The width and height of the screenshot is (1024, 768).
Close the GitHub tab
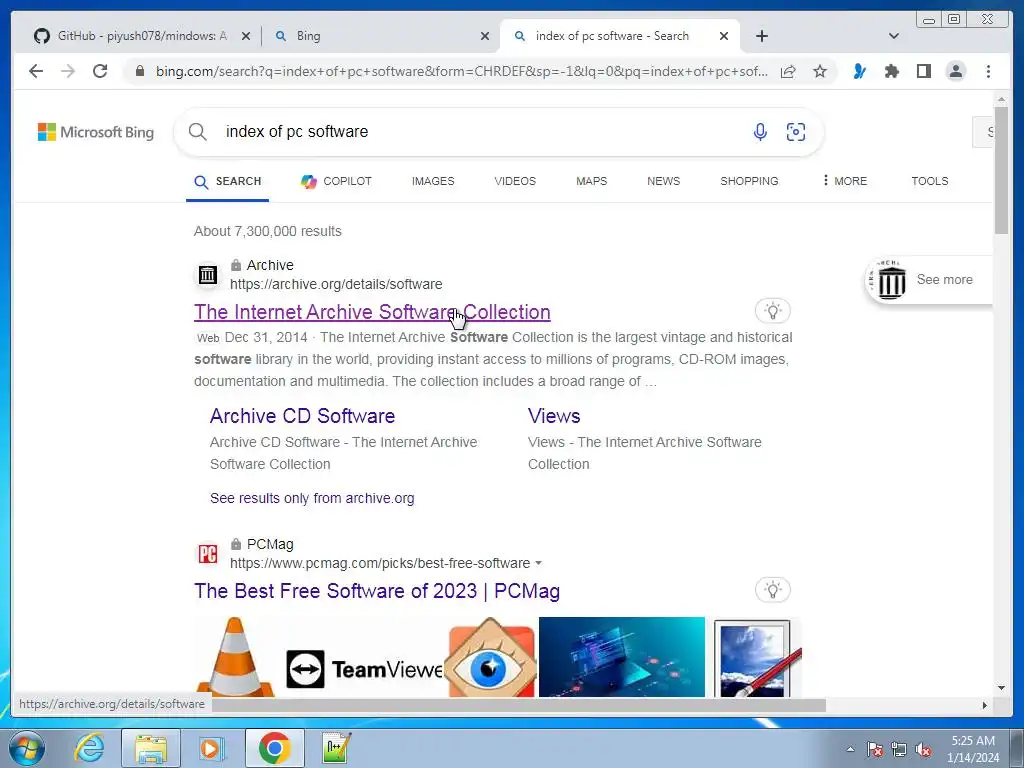[x=246, y=37]
